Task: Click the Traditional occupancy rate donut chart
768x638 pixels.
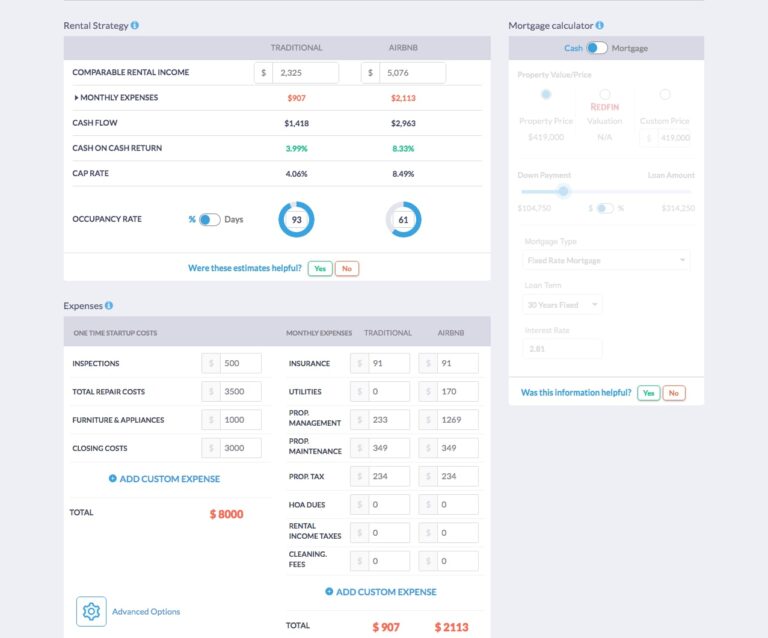Action: tap(296, 220)
